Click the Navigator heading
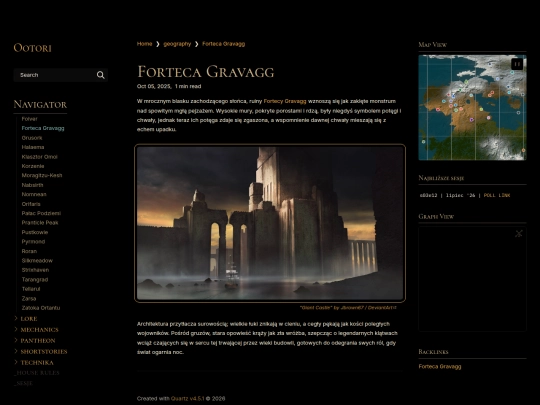Viewport: 540px width, 405px height. 40,104
